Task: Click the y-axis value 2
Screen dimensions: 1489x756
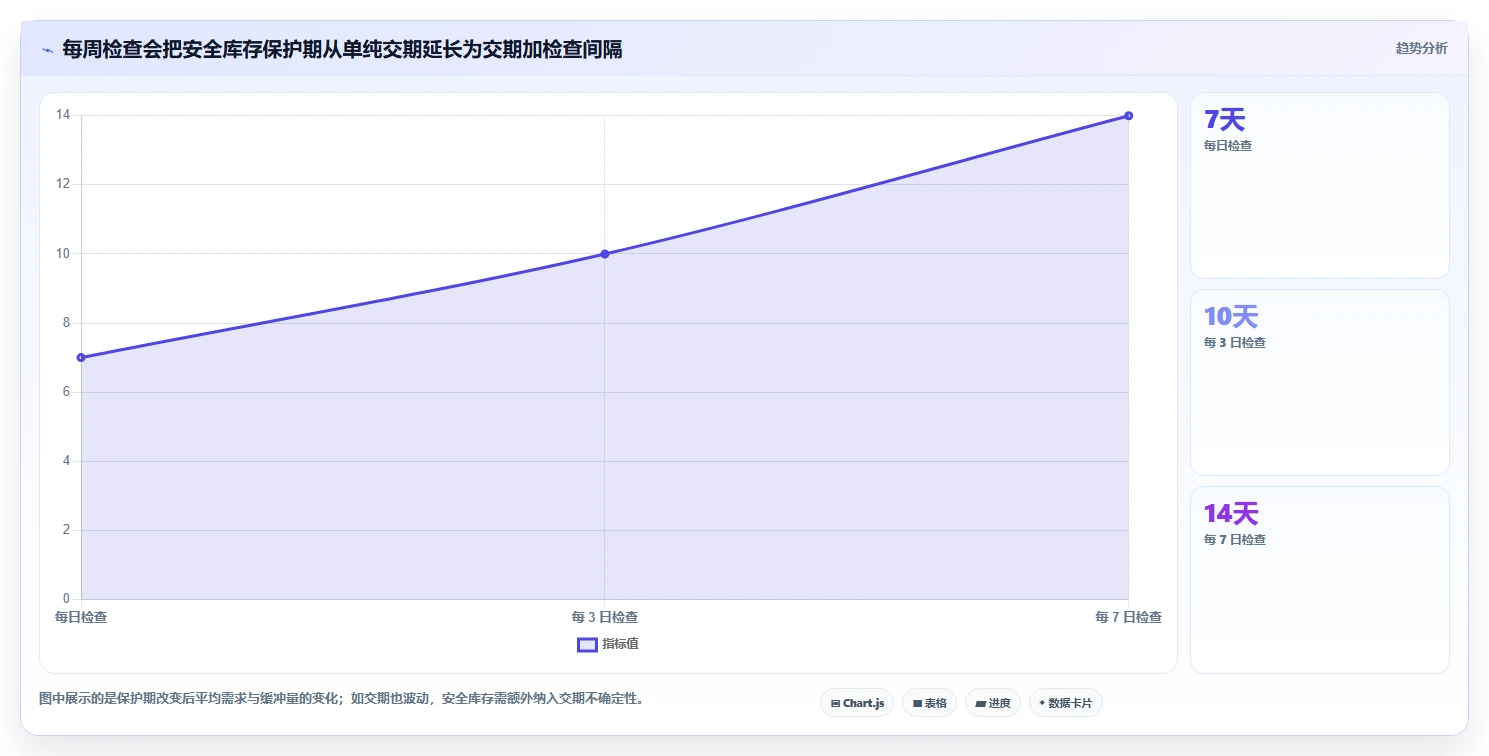Action: coord(66,530)
